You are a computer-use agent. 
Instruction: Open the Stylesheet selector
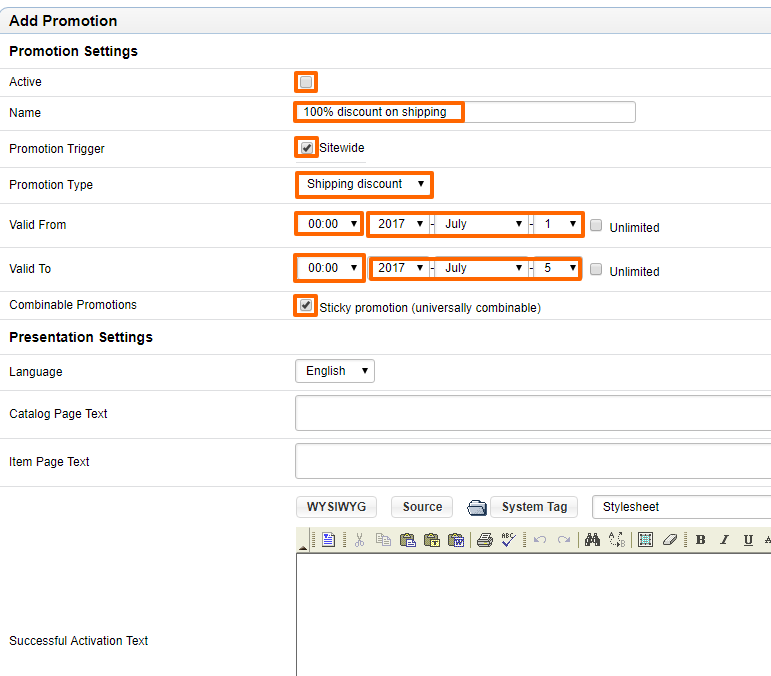point(682,507)
